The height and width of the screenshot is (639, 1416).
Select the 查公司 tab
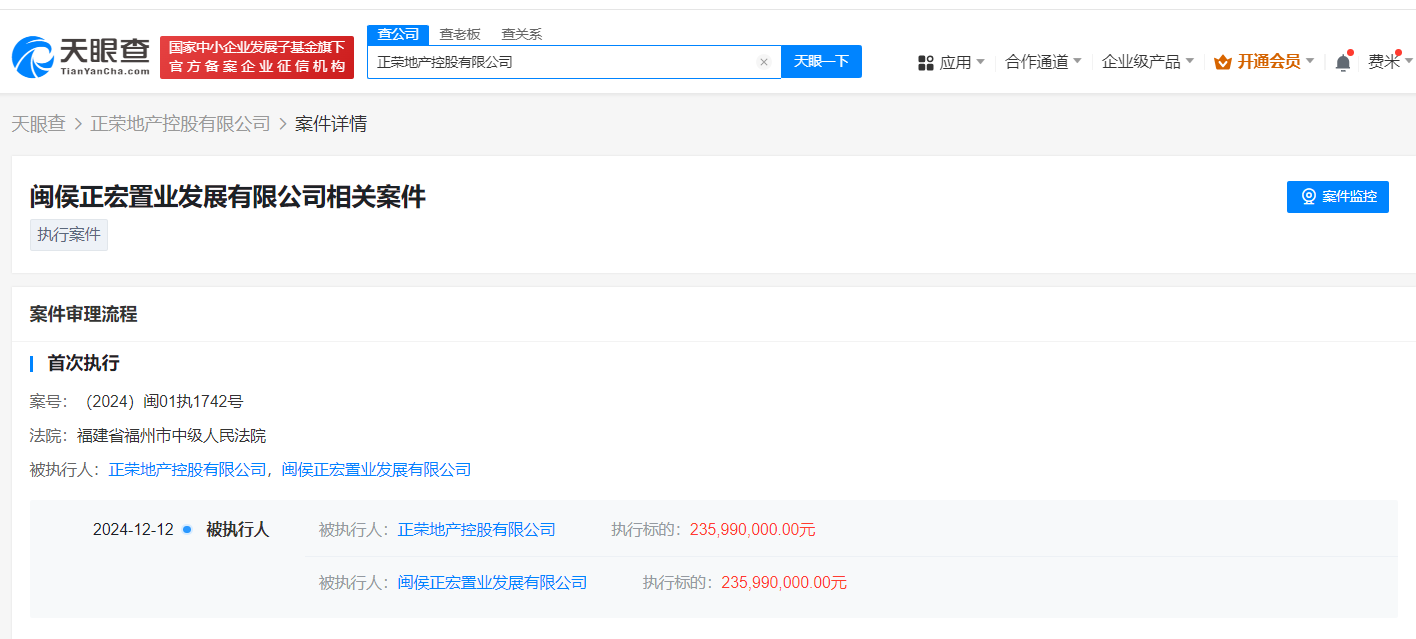click(x=397, y=33)
